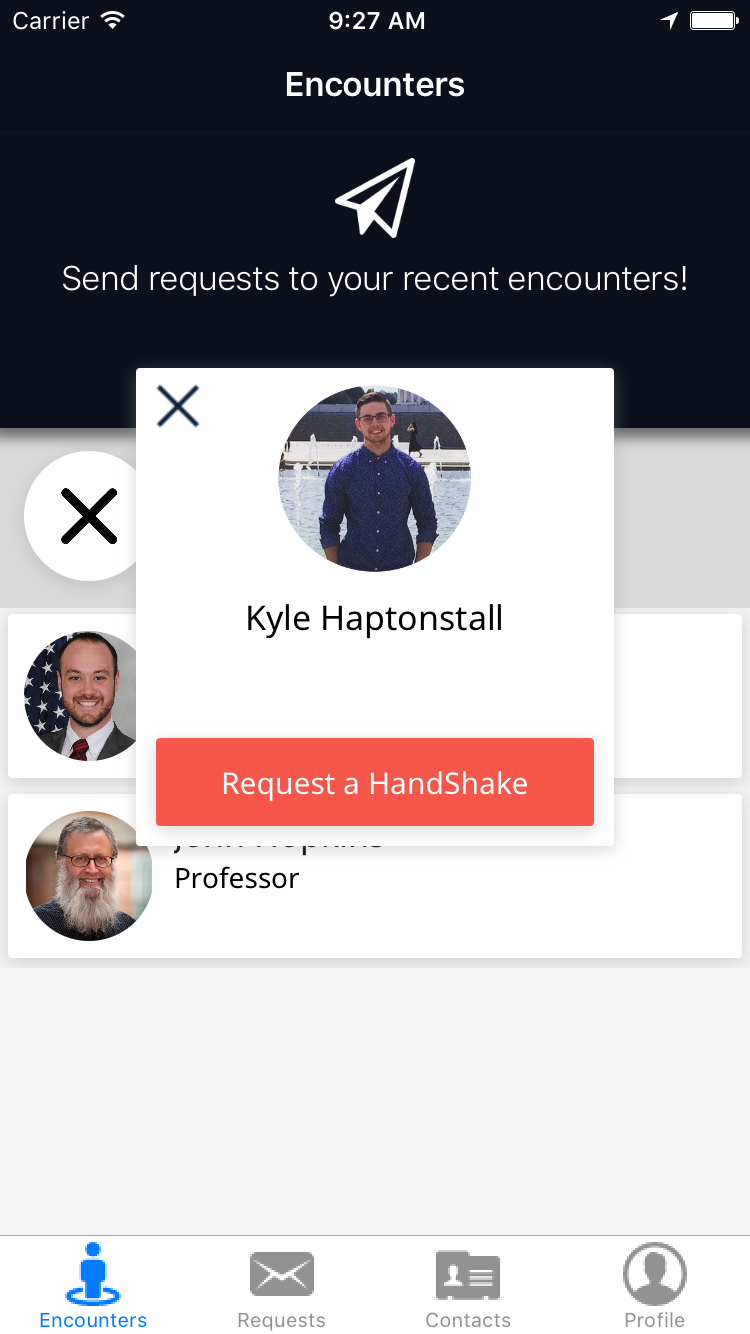Tap the Encounters title in header

375,85
